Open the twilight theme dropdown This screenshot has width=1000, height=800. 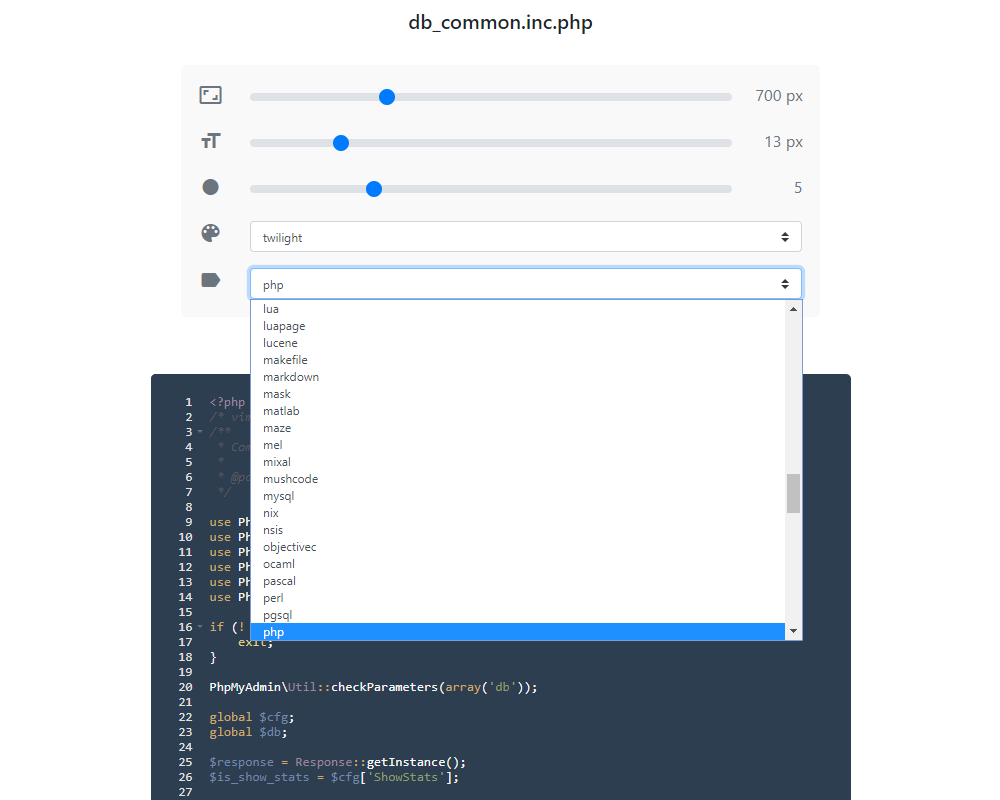click(525, 237)
